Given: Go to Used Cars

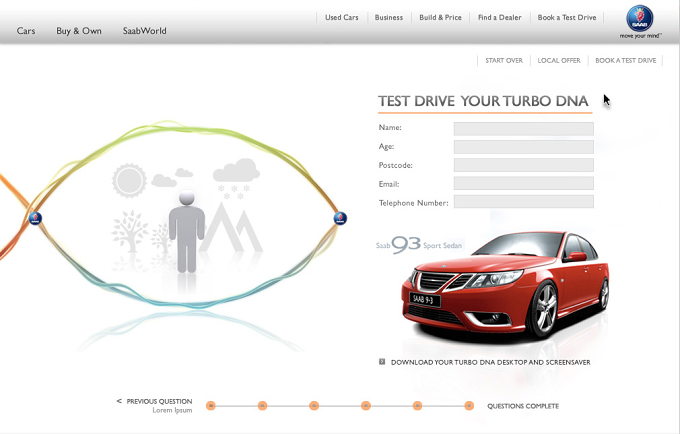Looking at the screenshot, I should point(342,17).
